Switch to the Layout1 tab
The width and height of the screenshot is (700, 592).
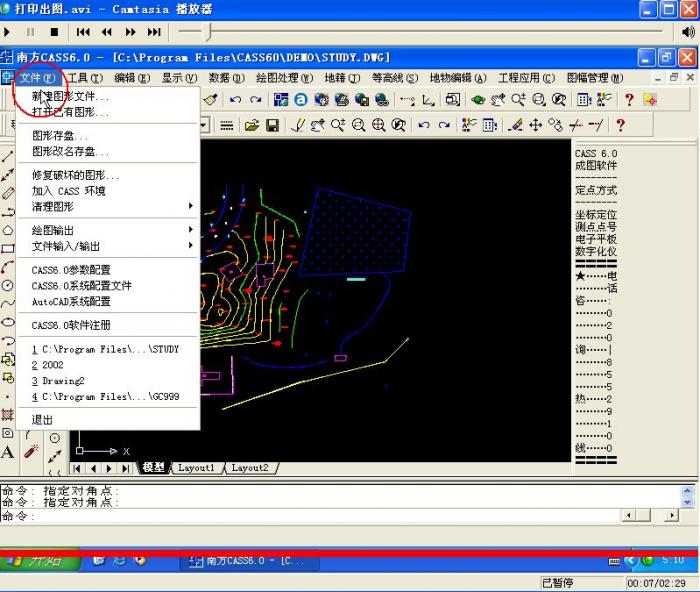(196, 468)
